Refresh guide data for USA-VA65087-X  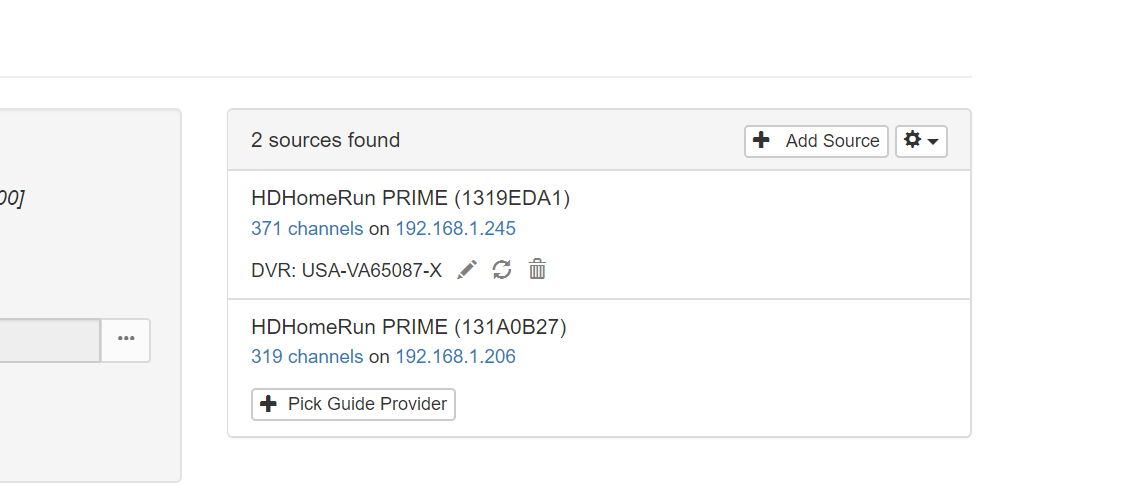pos(502,270)
